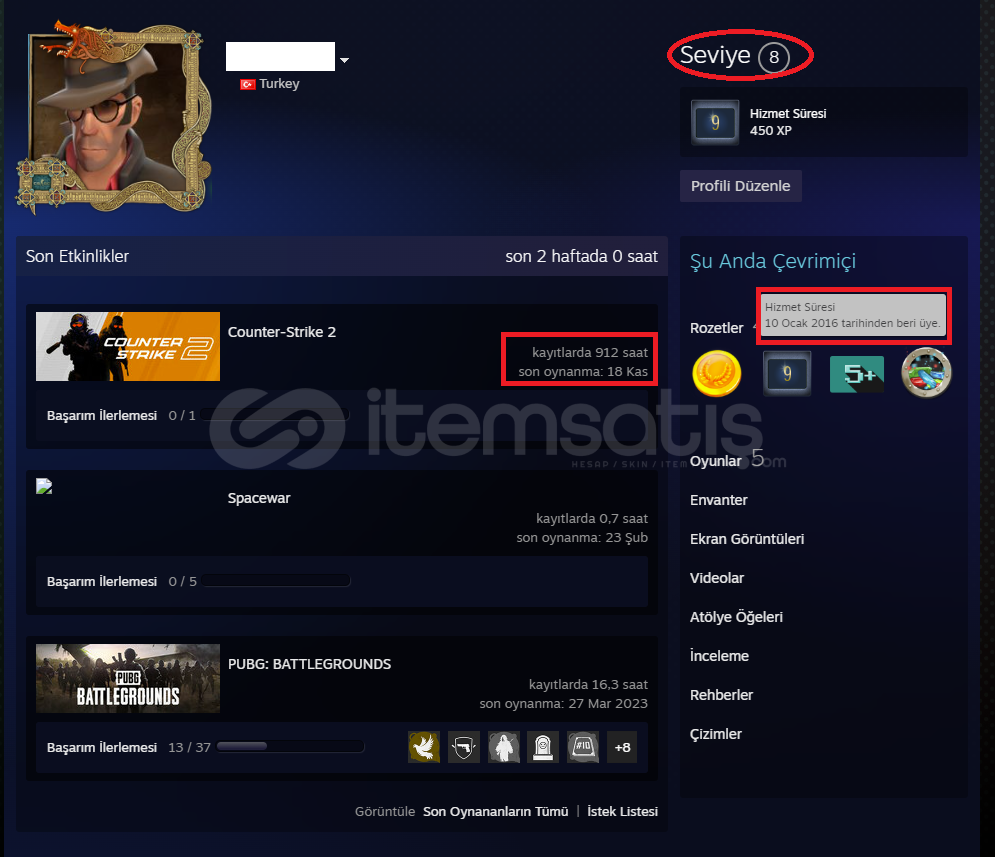Show the +8 more PUBG achievements
This screenshot has width=995, height=857.
tap(622, 747)
